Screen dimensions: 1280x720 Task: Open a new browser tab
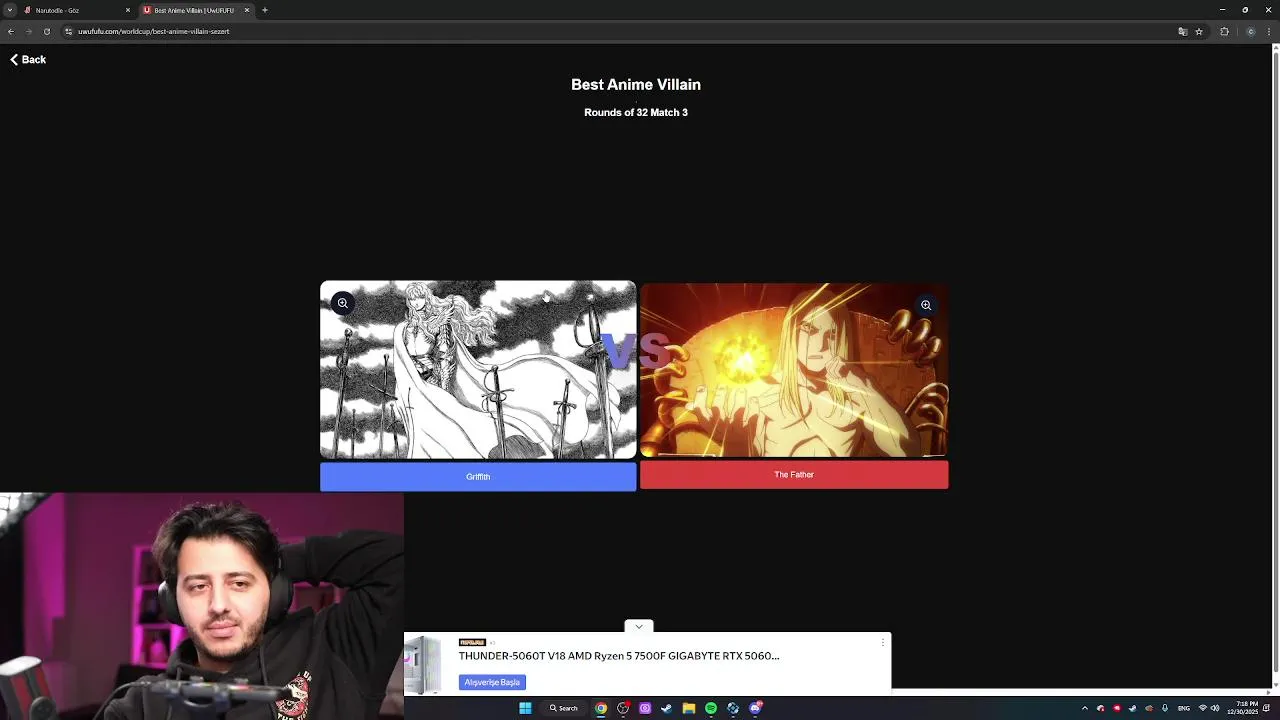265,10
